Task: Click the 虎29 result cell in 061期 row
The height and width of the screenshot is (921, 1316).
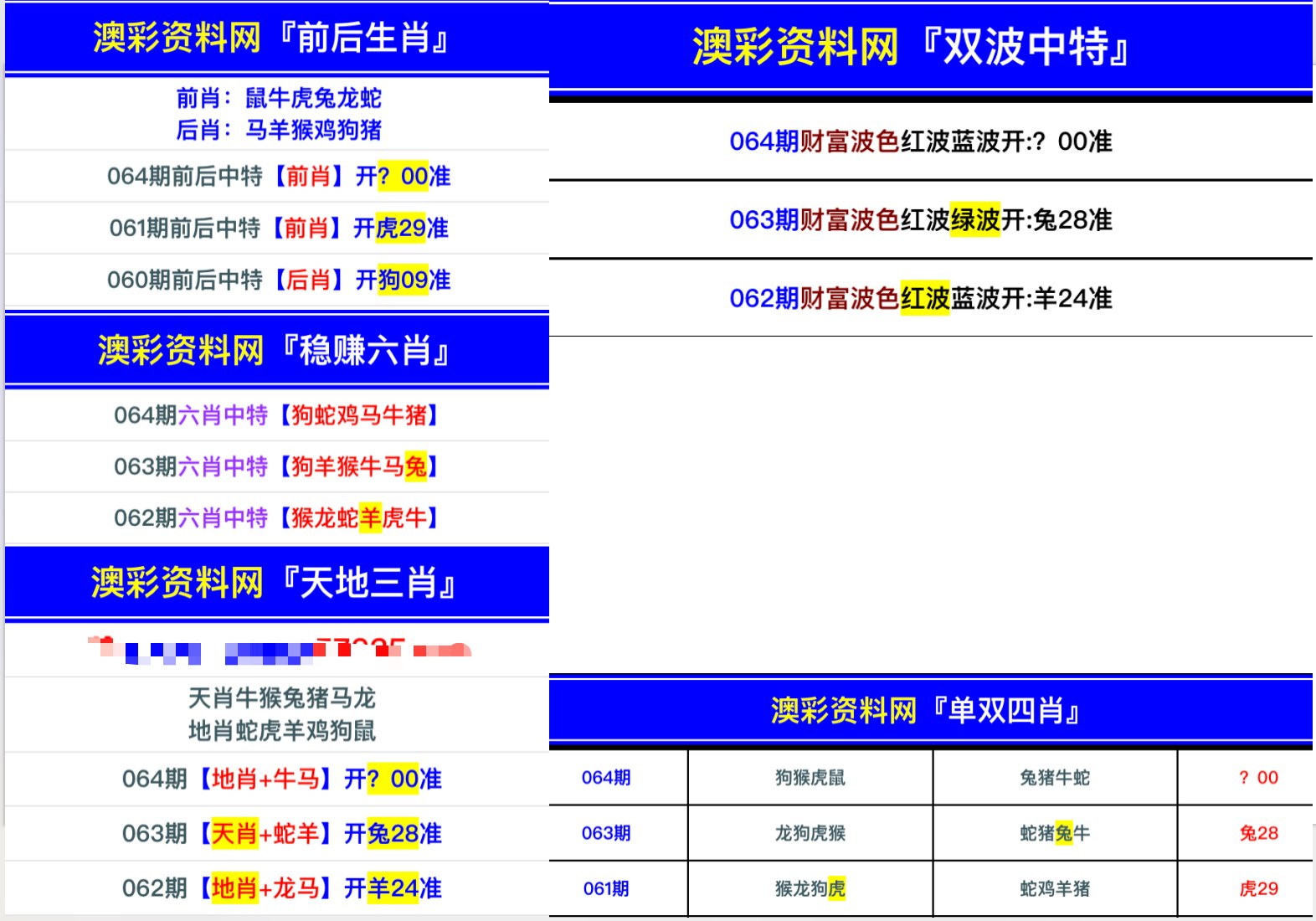Action: click(1258, 889)
